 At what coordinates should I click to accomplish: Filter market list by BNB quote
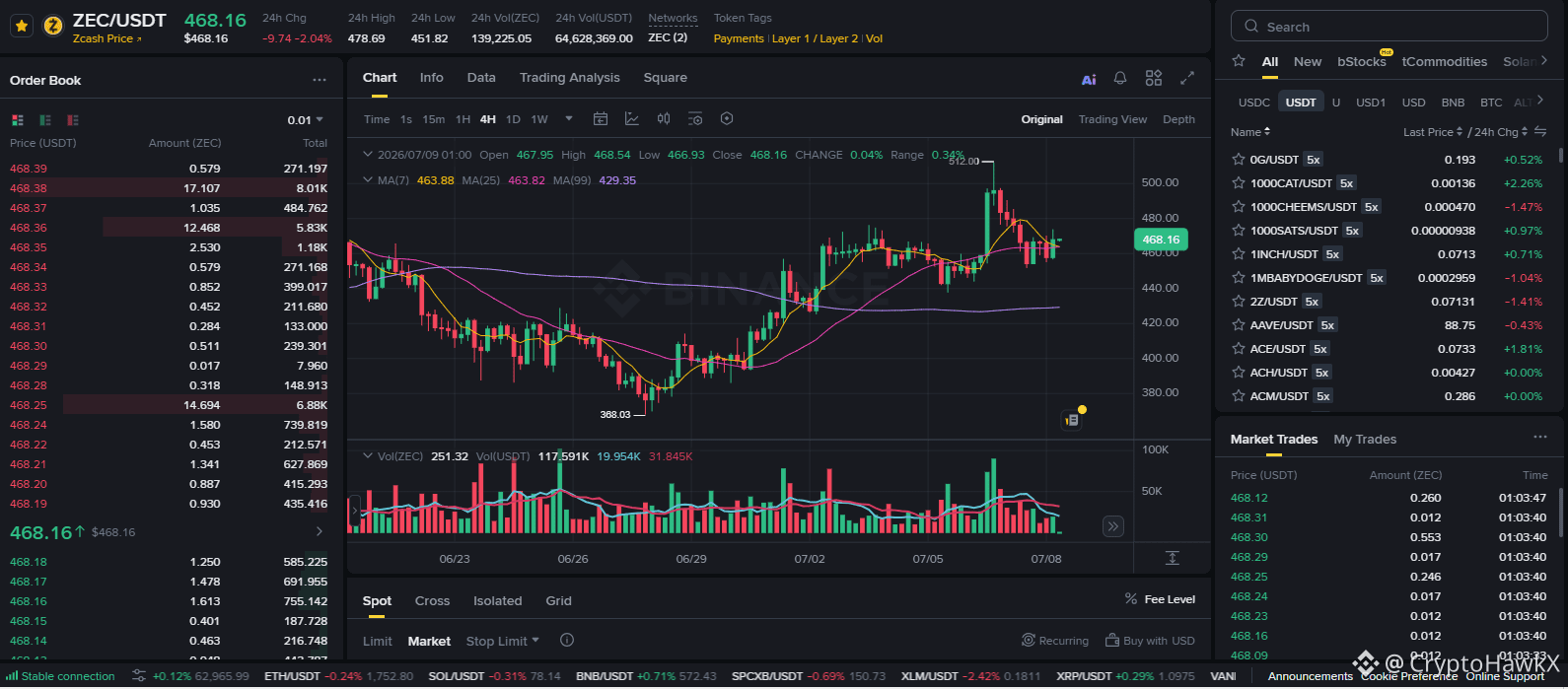point(1453,103)
